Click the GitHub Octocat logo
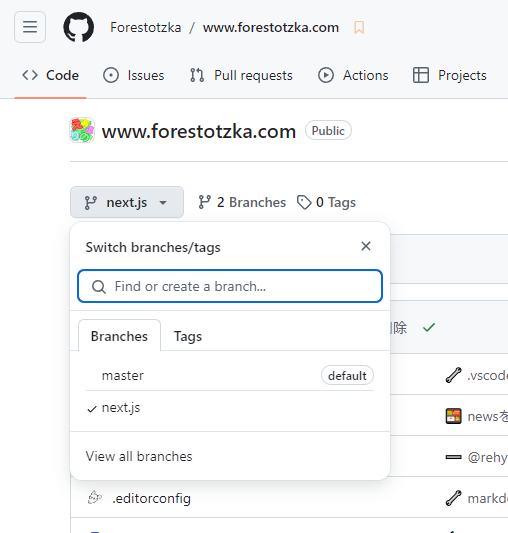Viewport: 508px width, 533px height. pos(79,27)
